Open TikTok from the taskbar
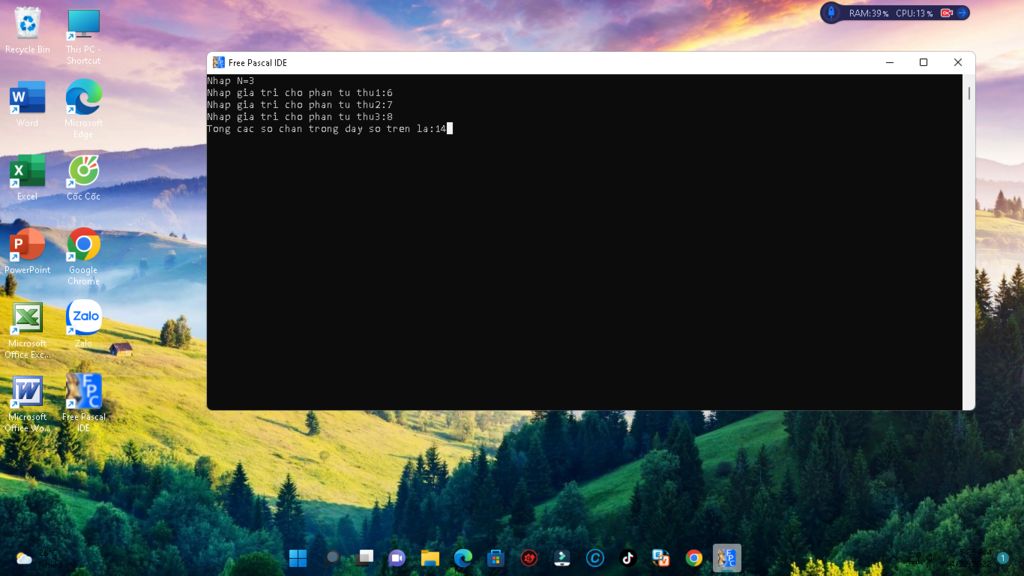This screenshot has height=576, width=1024. (628, 558)
